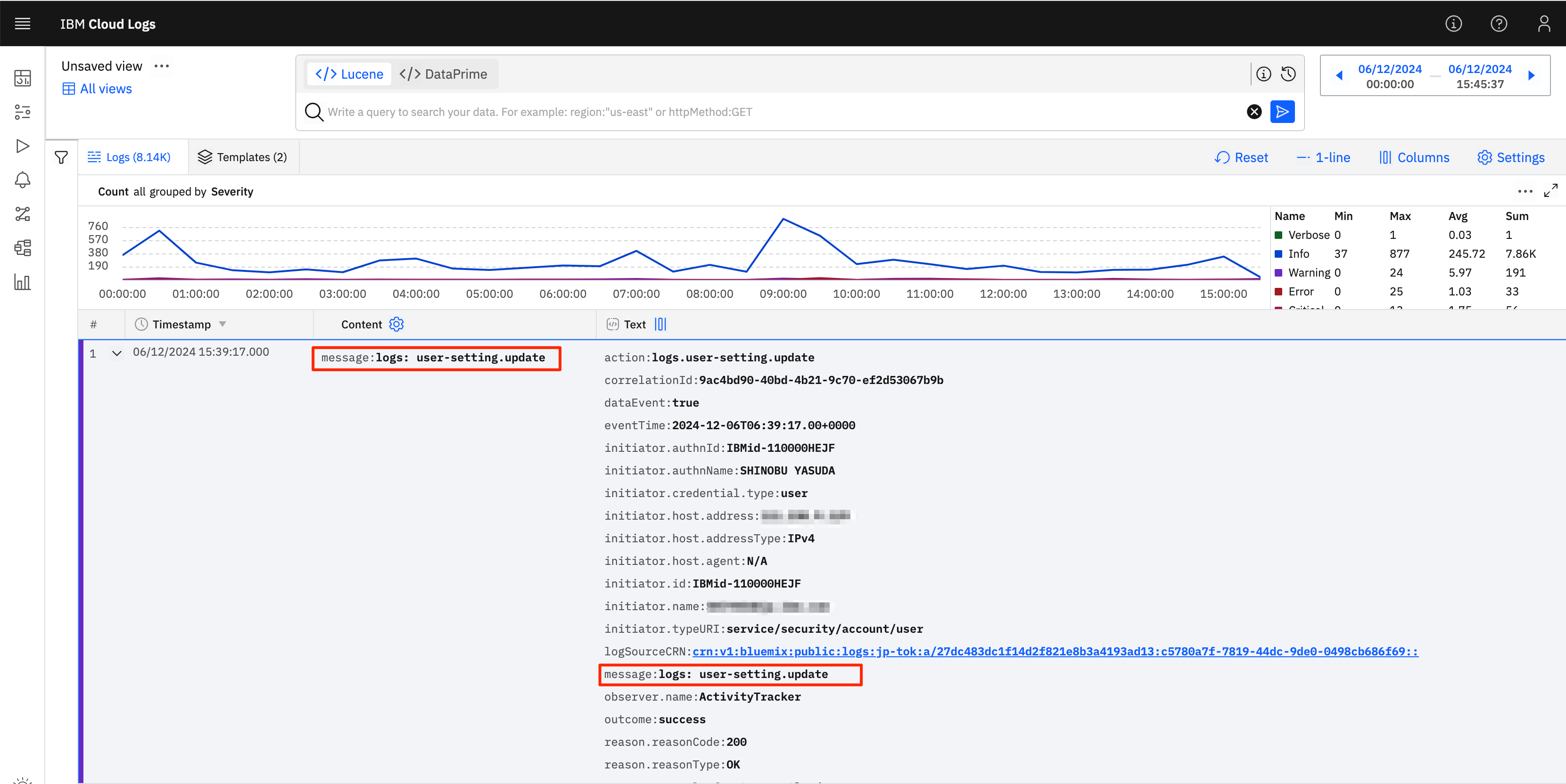Clear the search query field
1566x784 pixels.
click(x=1253, y=112)
